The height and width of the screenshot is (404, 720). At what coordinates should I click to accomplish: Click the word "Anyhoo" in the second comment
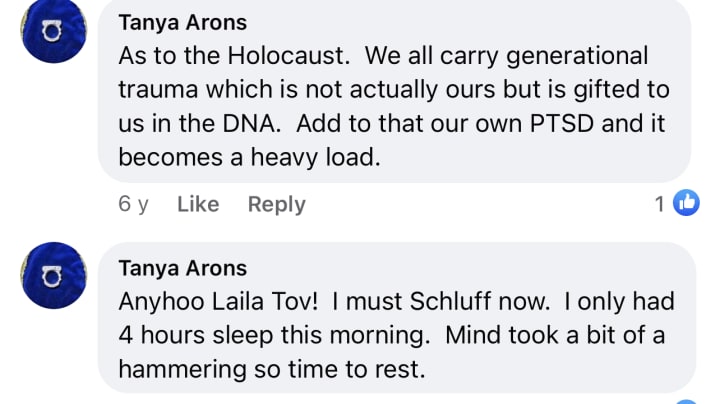pos(158,300)
